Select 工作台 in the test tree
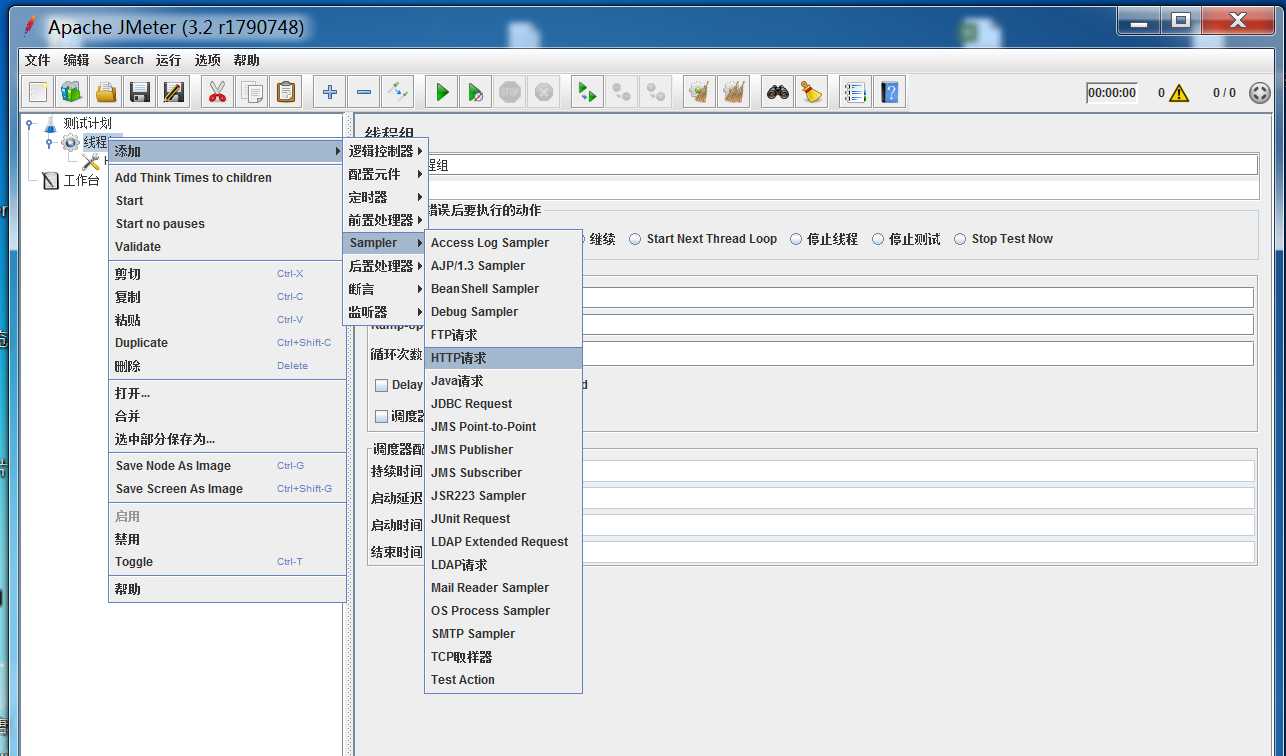 (x=80, y=181)
